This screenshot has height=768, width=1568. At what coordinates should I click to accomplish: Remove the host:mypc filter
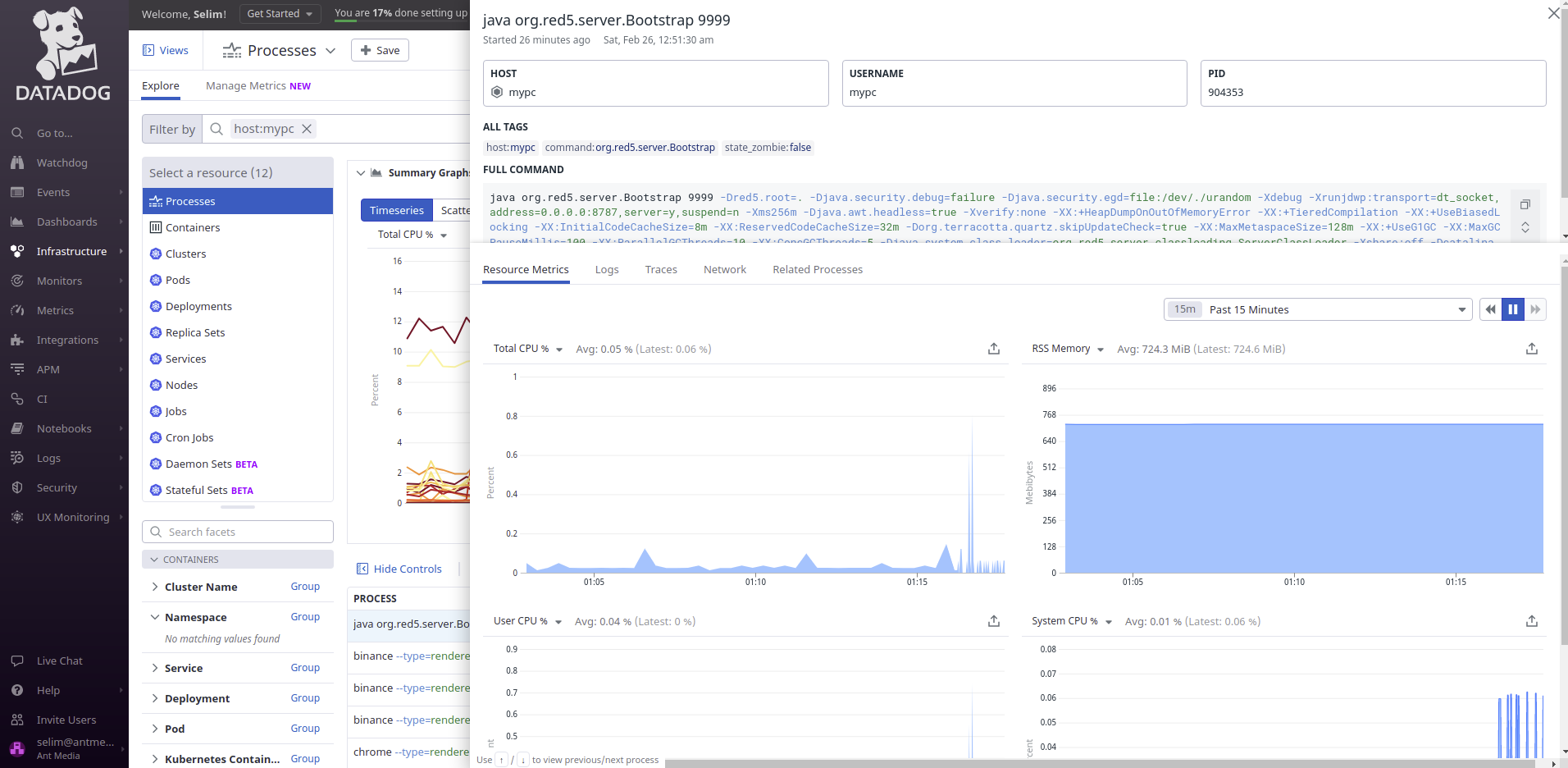click(x=307, y=129)
